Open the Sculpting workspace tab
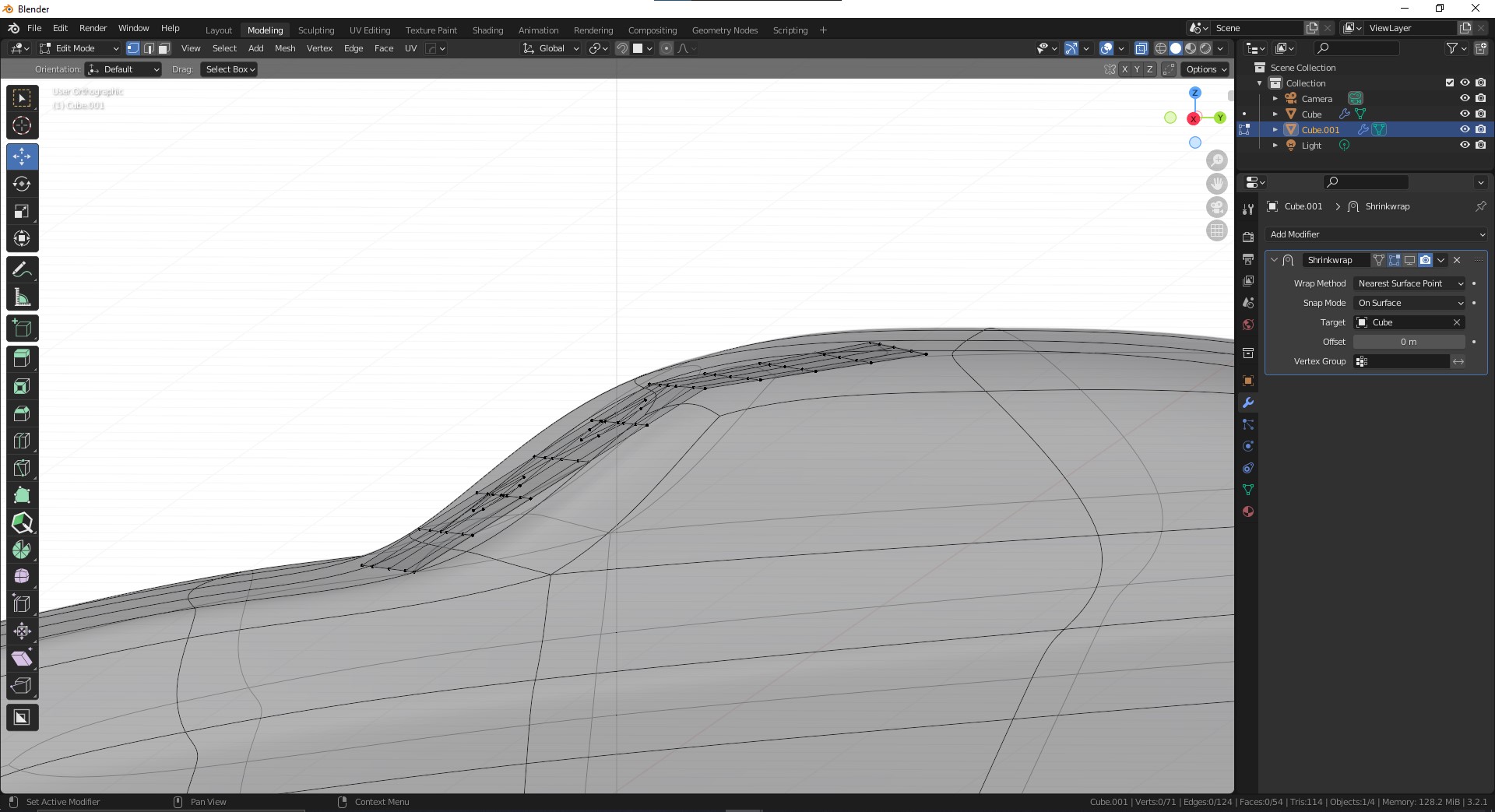The width and height of the screenshot is (1495, 812). [315, 30]
